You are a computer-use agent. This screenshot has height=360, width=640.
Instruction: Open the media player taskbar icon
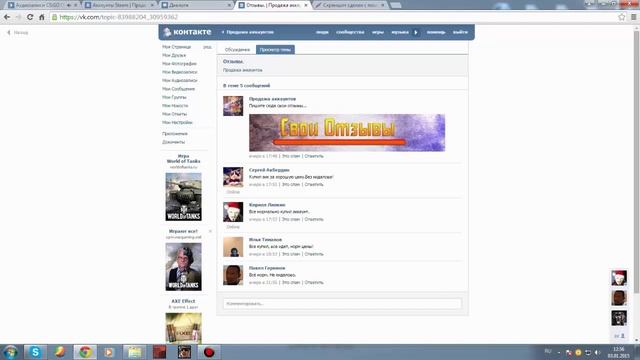(x=109, y=352)
